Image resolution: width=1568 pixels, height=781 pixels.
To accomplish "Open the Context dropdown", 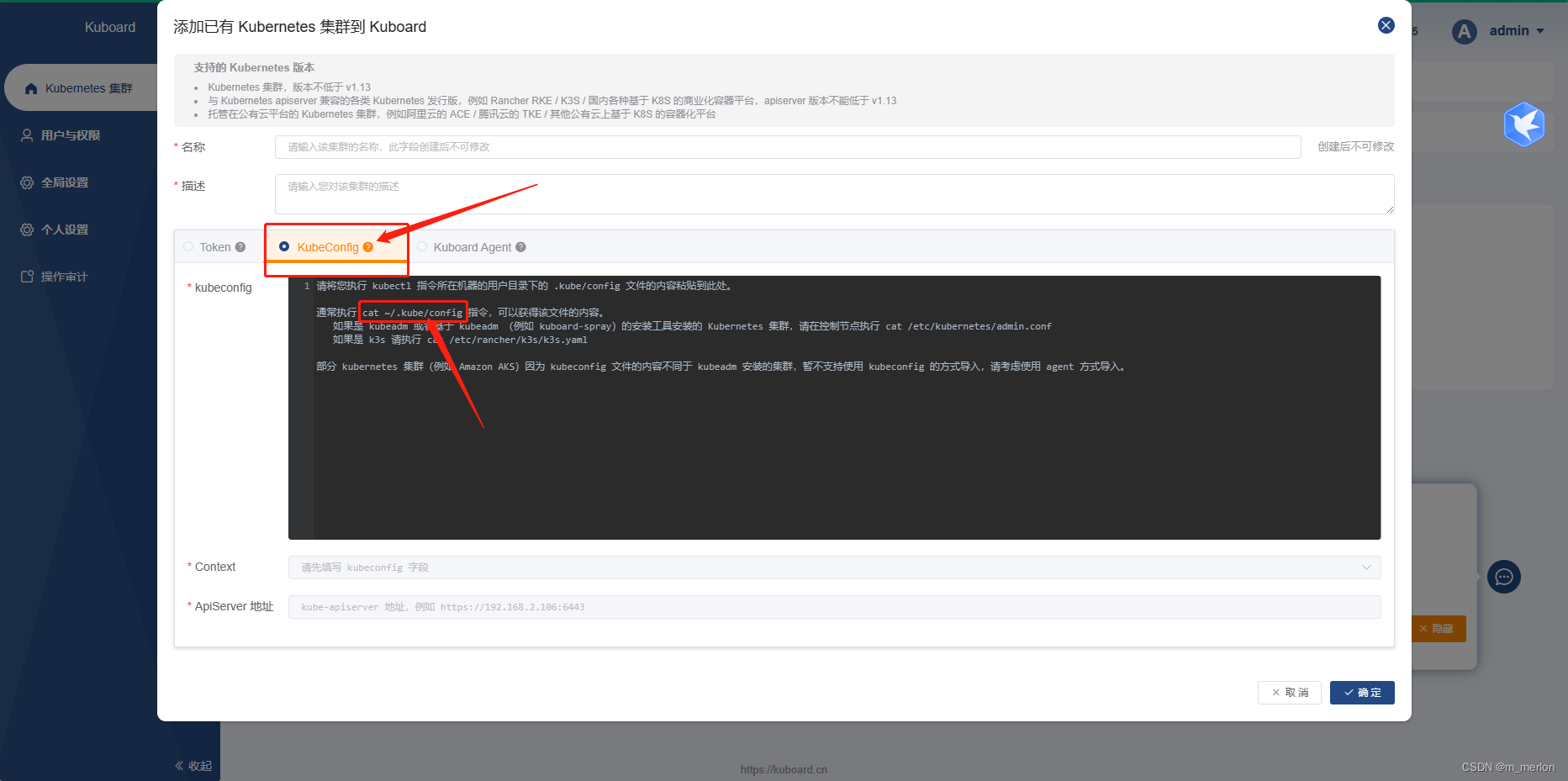I will (834, 567).
